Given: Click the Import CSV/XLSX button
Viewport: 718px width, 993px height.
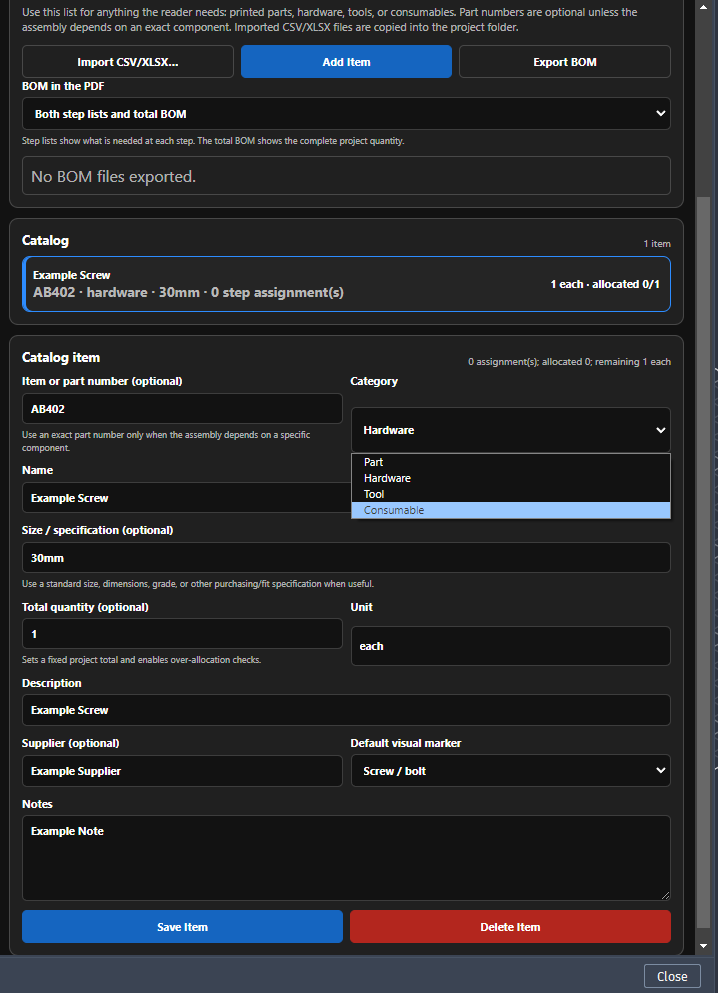Looking at the screenshot, I should pos(128,61).
